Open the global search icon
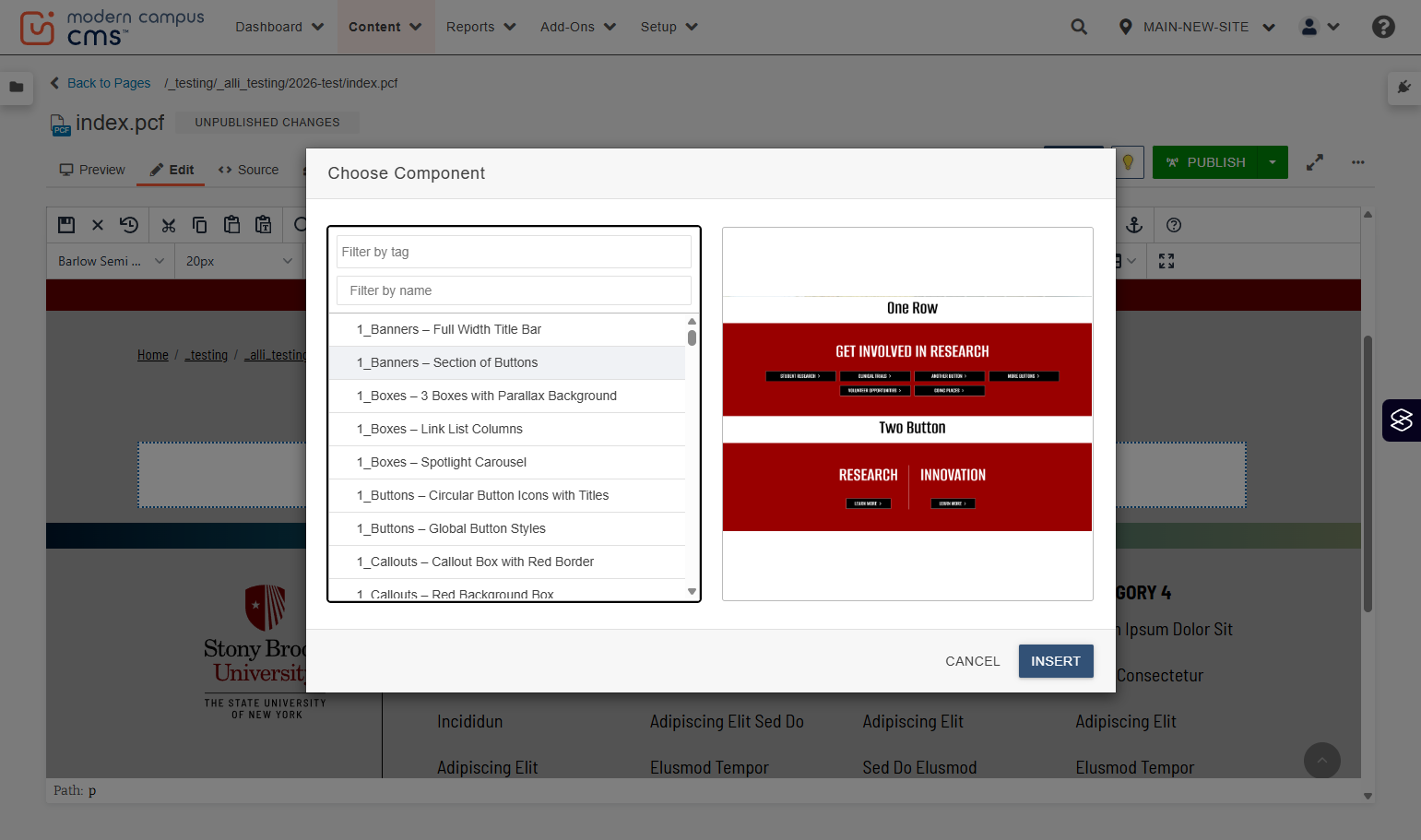This screenshot has height=840, width=1421. (1079, 27)
